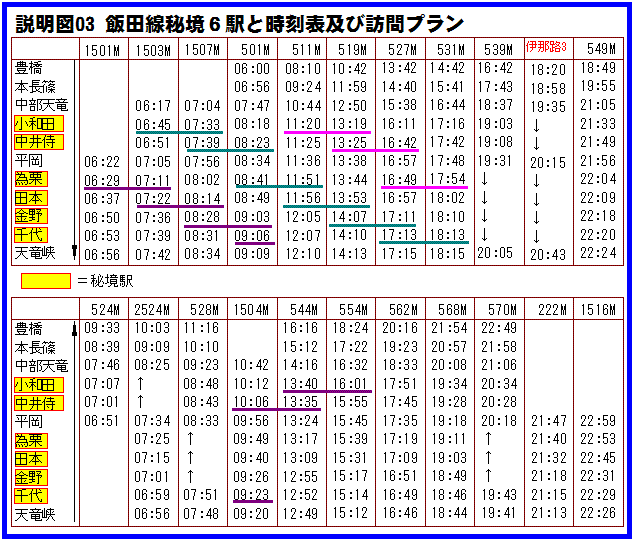Select the 528M column header
Image resolution: width=635 pixels, height=540 pixels.
(204, 310)
